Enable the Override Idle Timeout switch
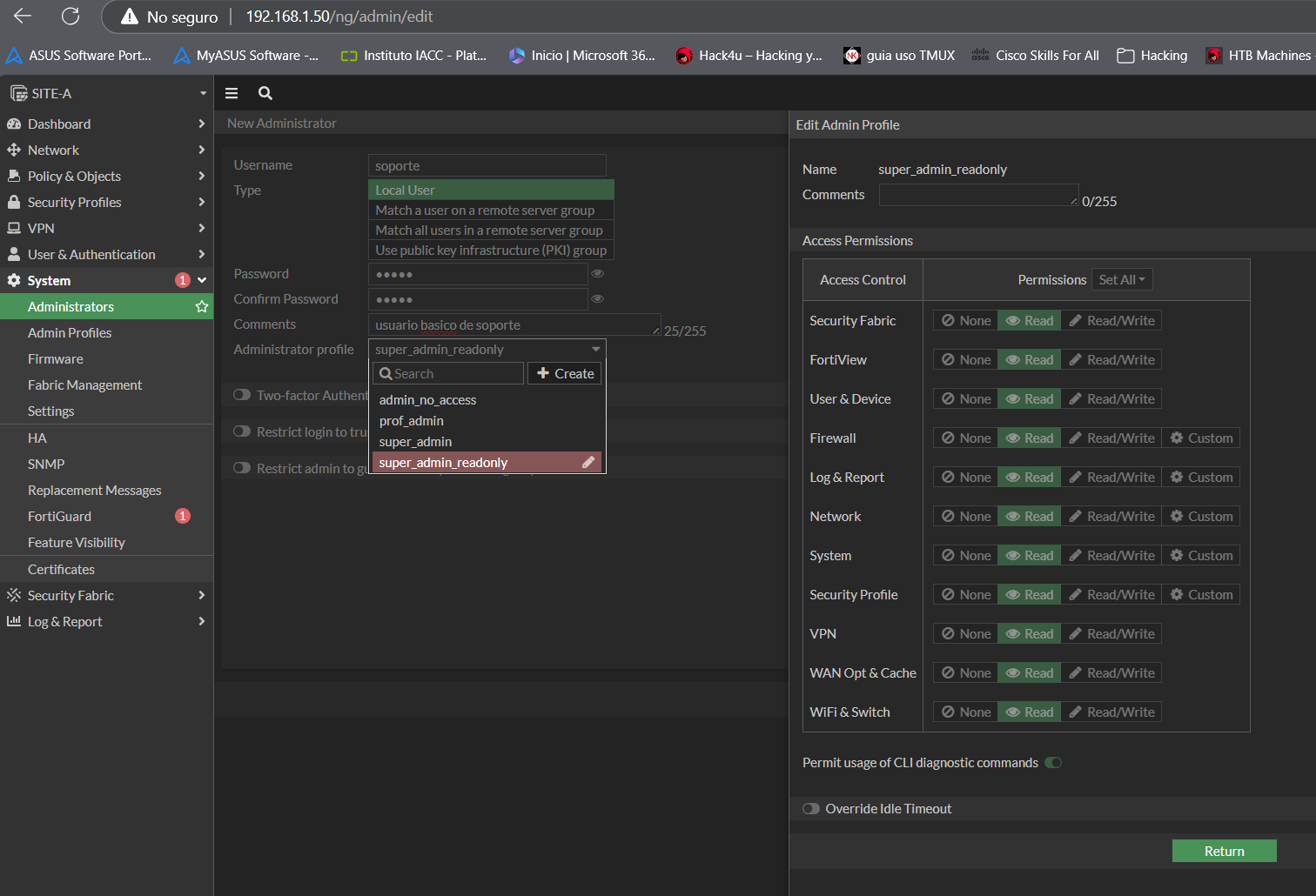The width and height of the screenshot is (1316, 896). (x=811, y=809)
